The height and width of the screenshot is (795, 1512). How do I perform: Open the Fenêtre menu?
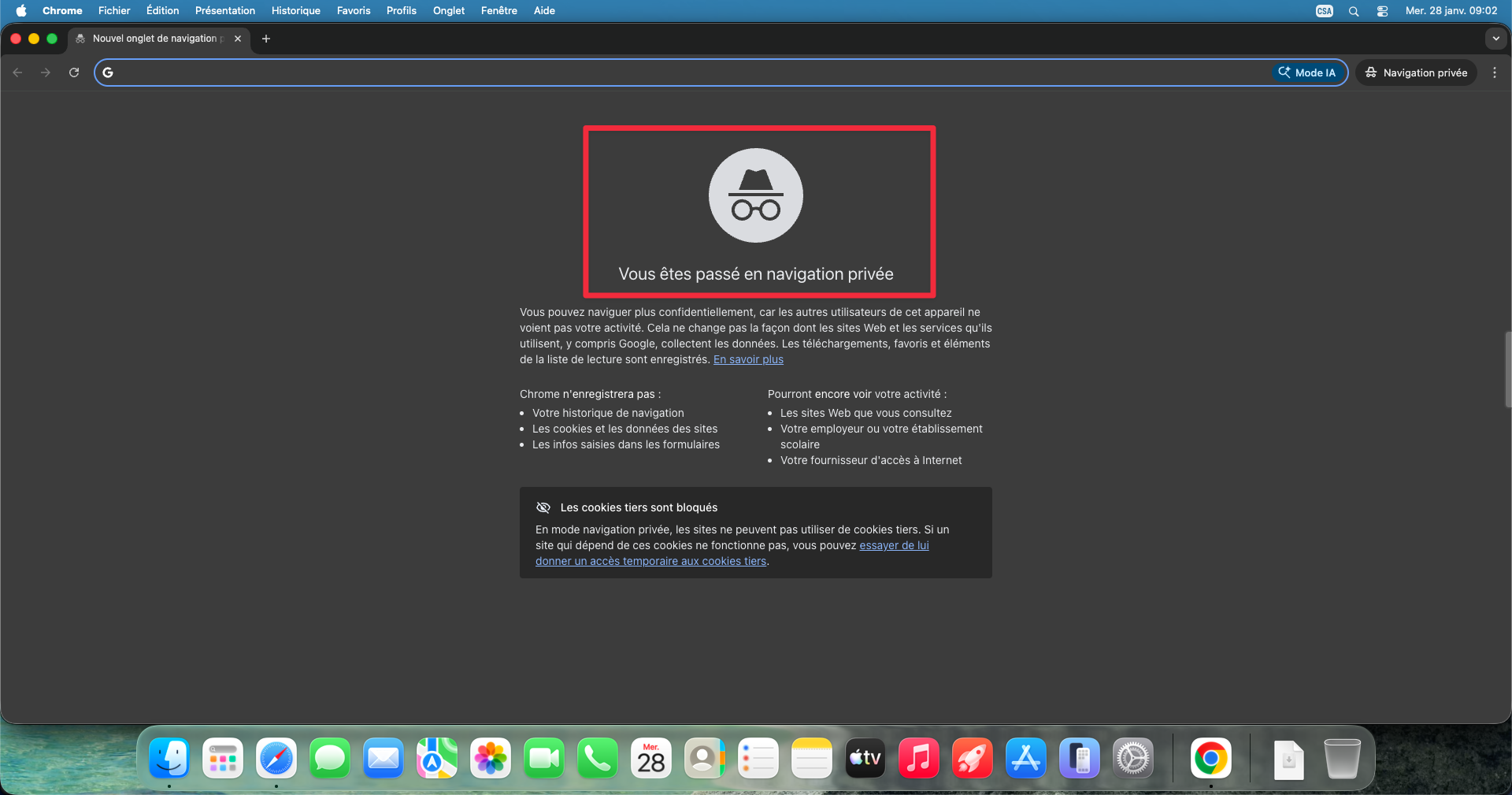point(499,10)
